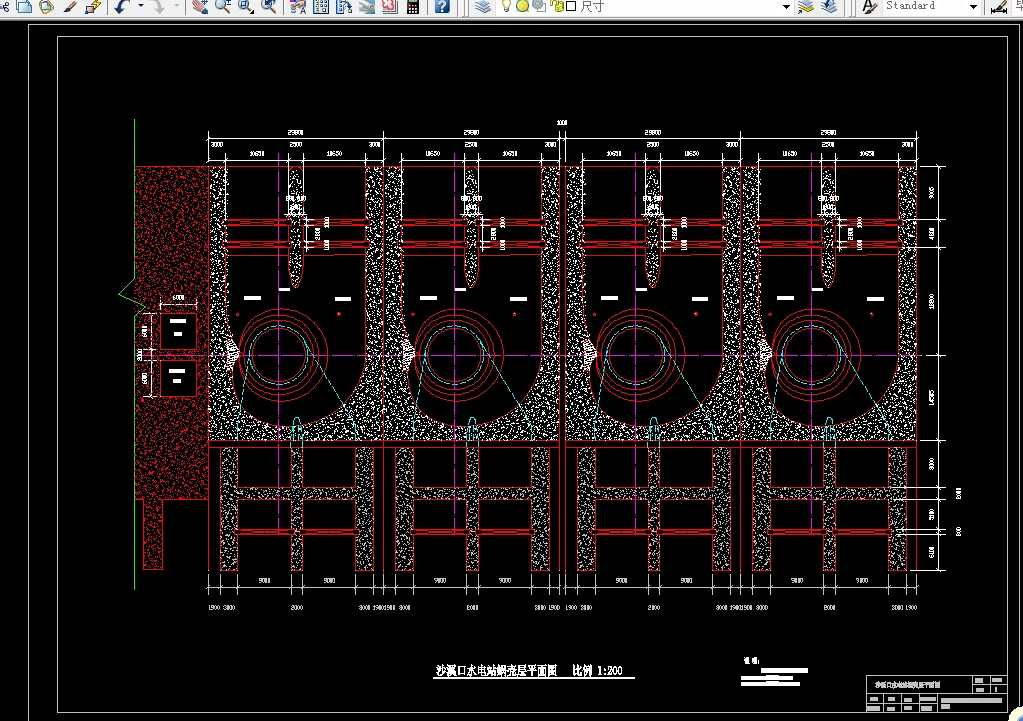1023x721 pixels.
Task: Open Help with the question mark icon
Action: pos(442,7)
